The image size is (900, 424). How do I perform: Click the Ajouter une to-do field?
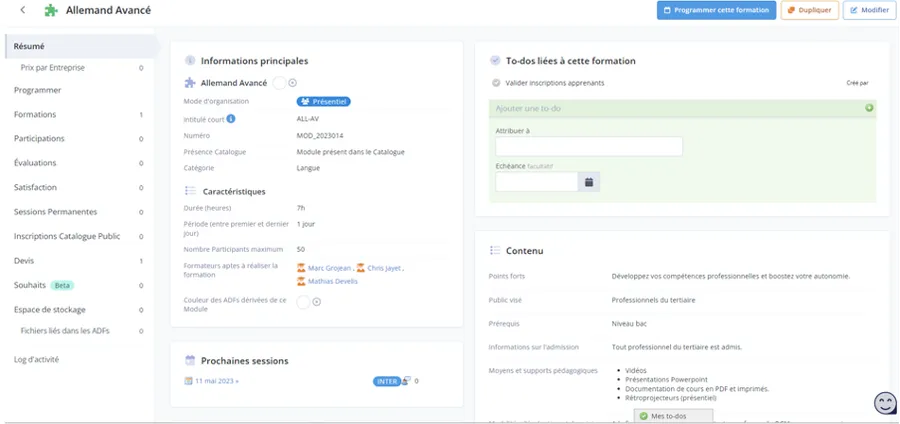pos(678,108)
